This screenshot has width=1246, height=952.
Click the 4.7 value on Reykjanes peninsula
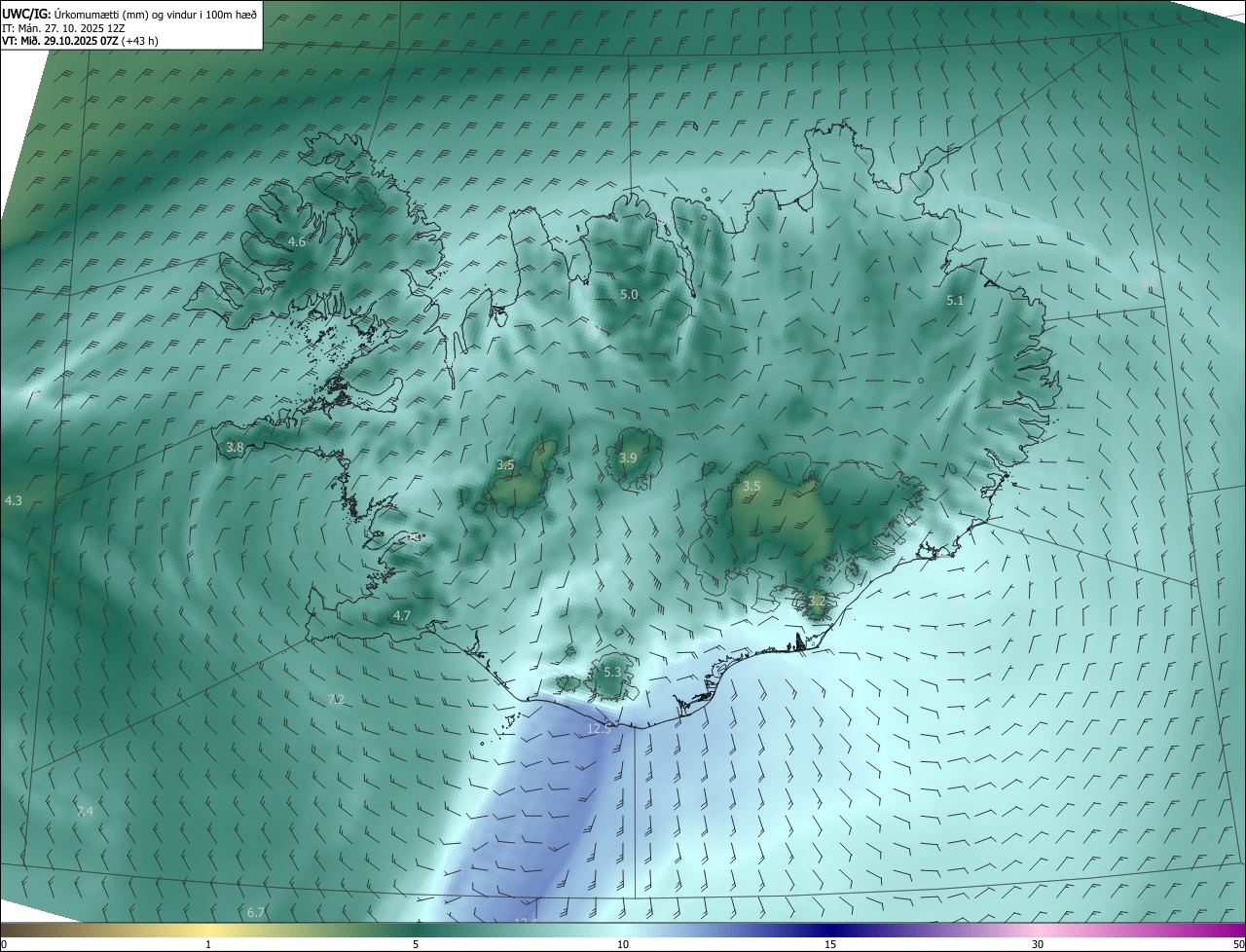pos(402,615)
